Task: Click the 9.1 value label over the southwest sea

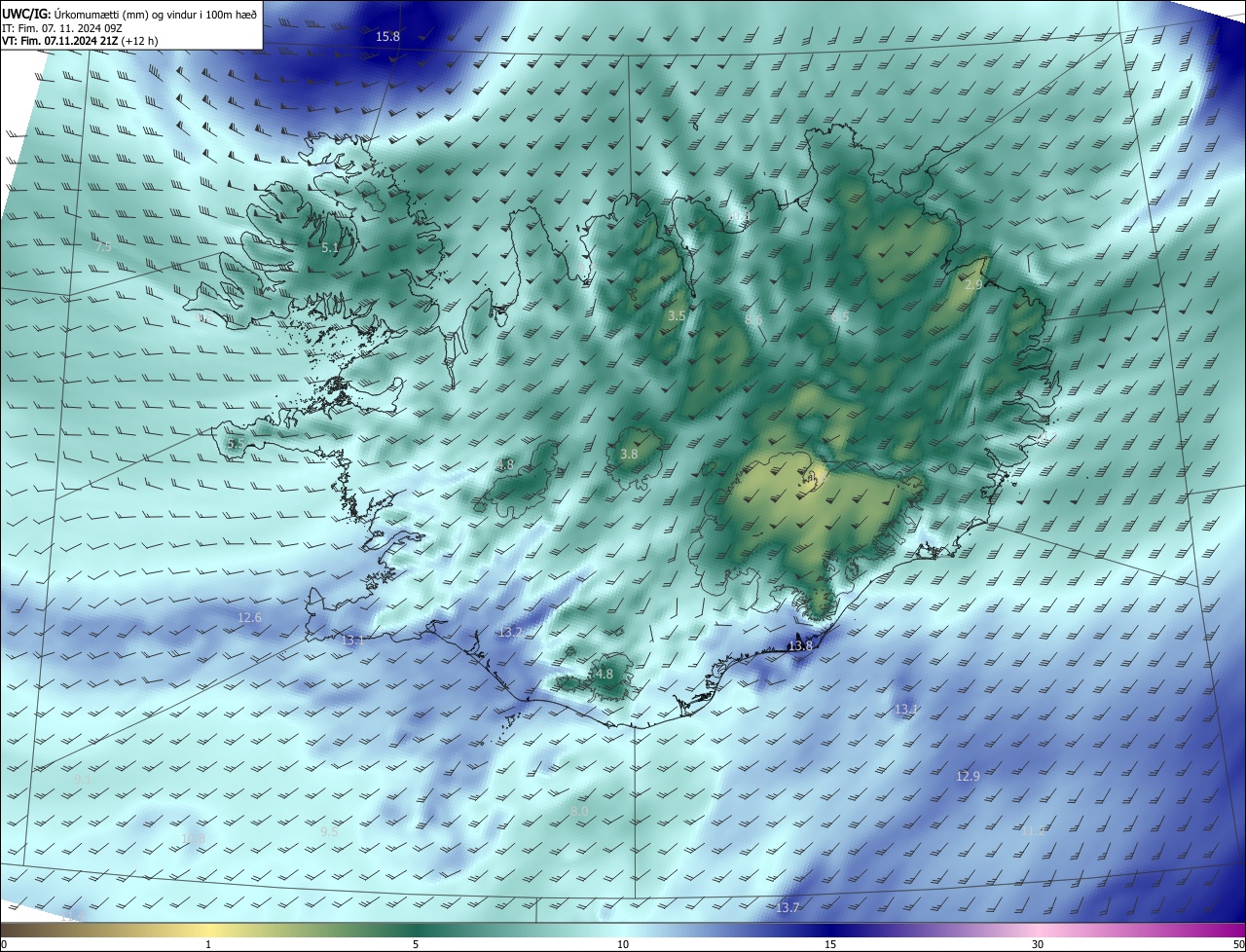Action: click(84, 780)
